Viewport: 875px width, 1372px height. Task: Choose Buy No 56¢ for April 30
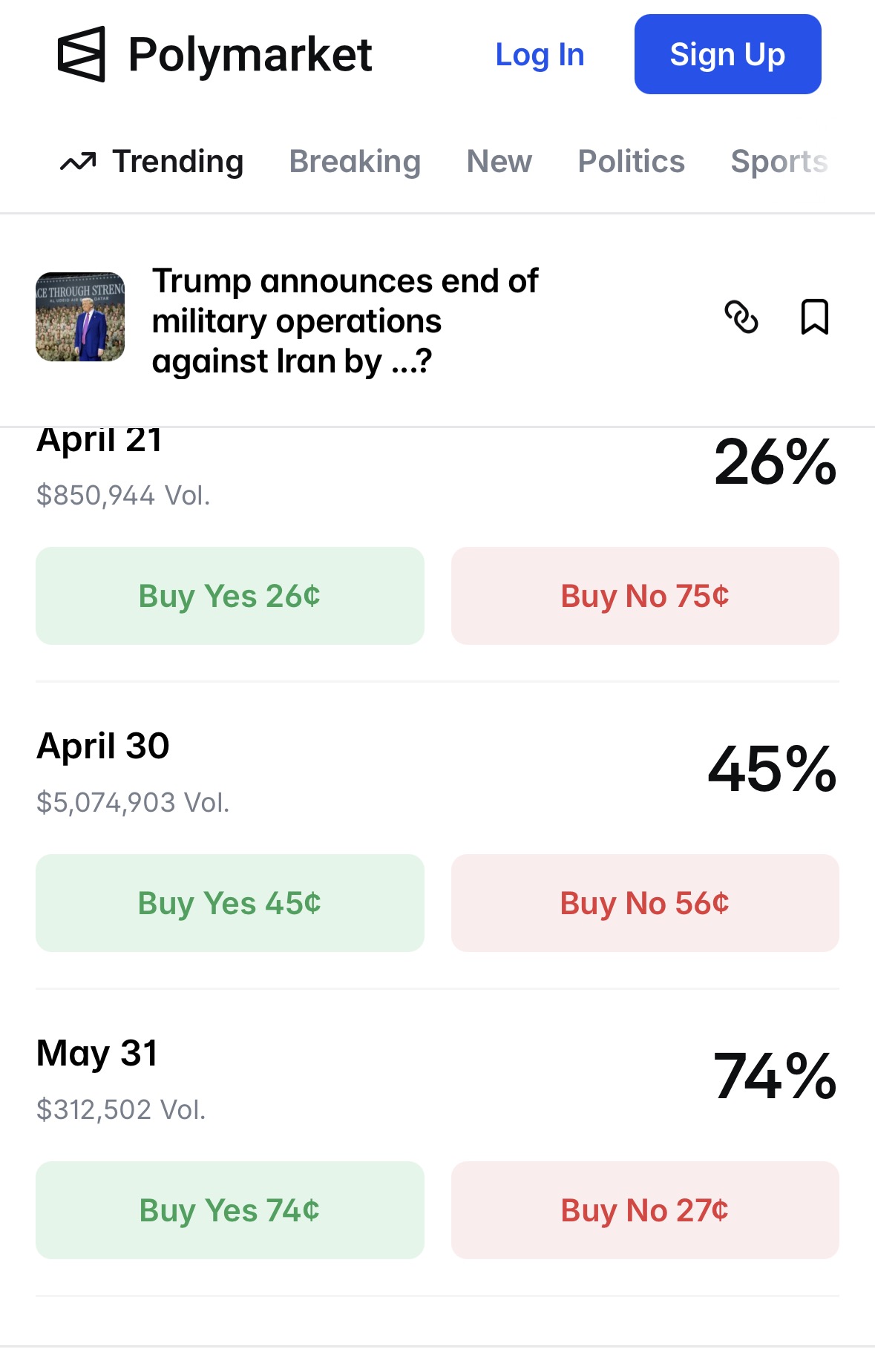tap(645, 903)
